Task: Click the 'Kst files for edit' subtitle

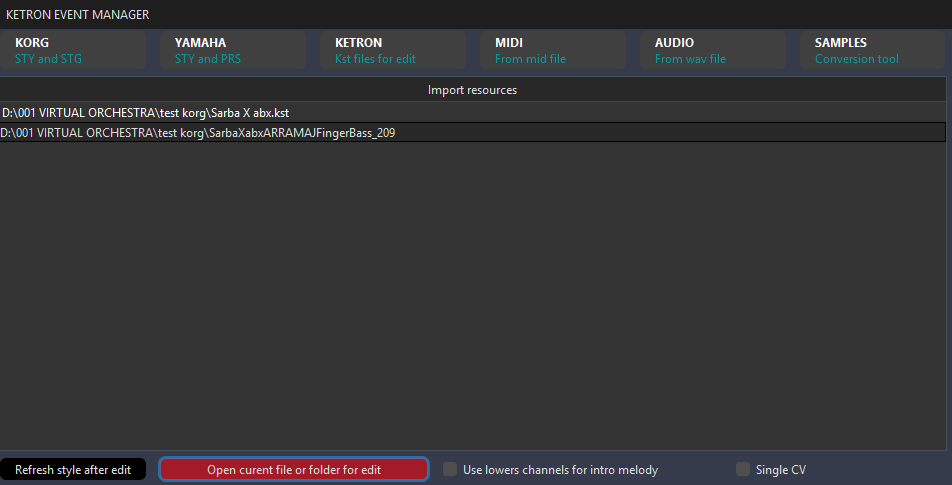Action: coord(375,59)
